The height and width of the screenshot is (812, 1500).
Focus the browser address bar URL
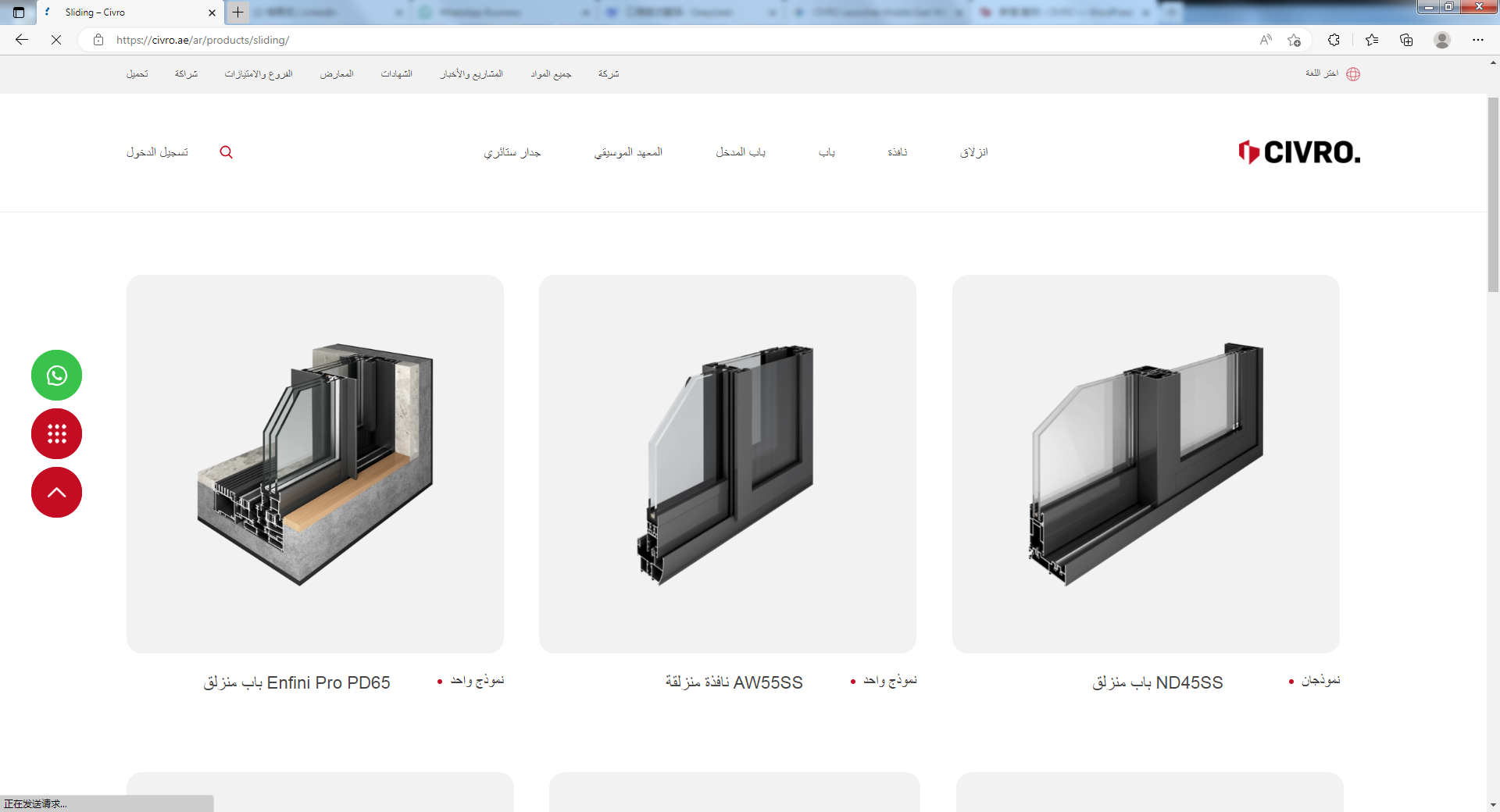click(203, 40)
